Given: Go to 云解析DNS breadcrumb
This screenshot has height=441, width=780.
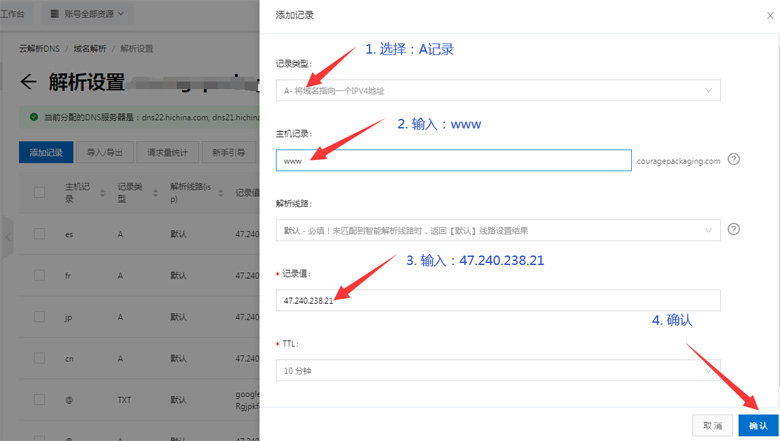Looking at the screenshot, I should click(x=40, y=48).
